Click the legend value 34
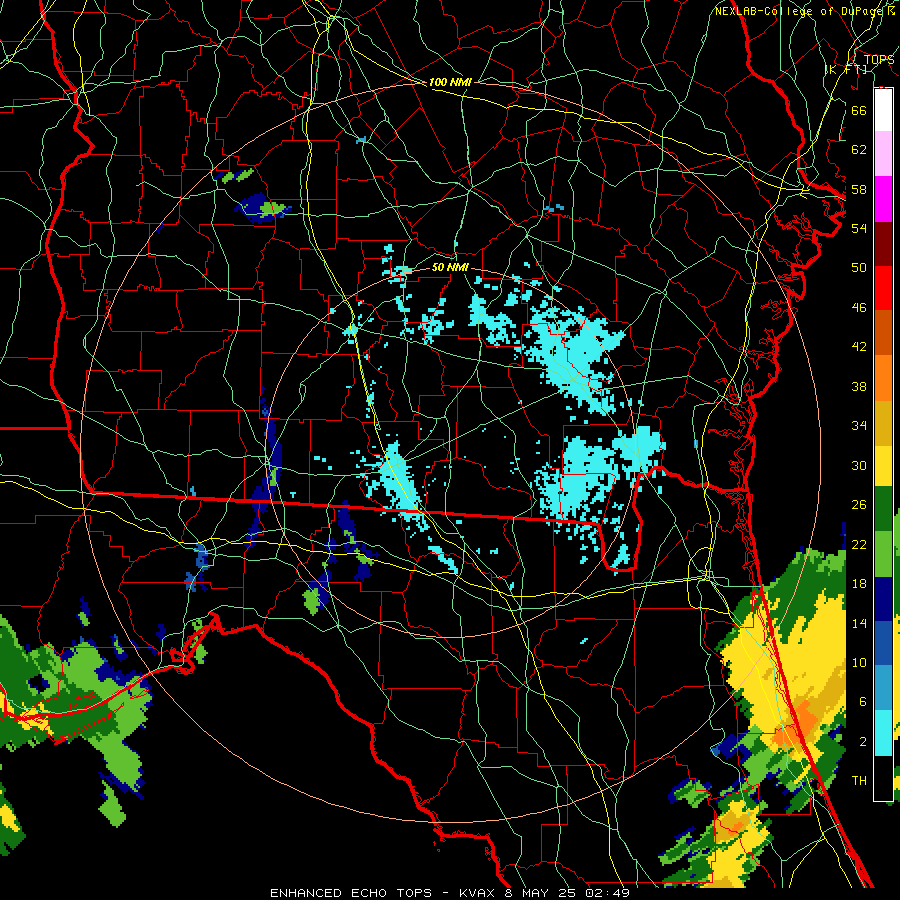 tap(859, 426)
